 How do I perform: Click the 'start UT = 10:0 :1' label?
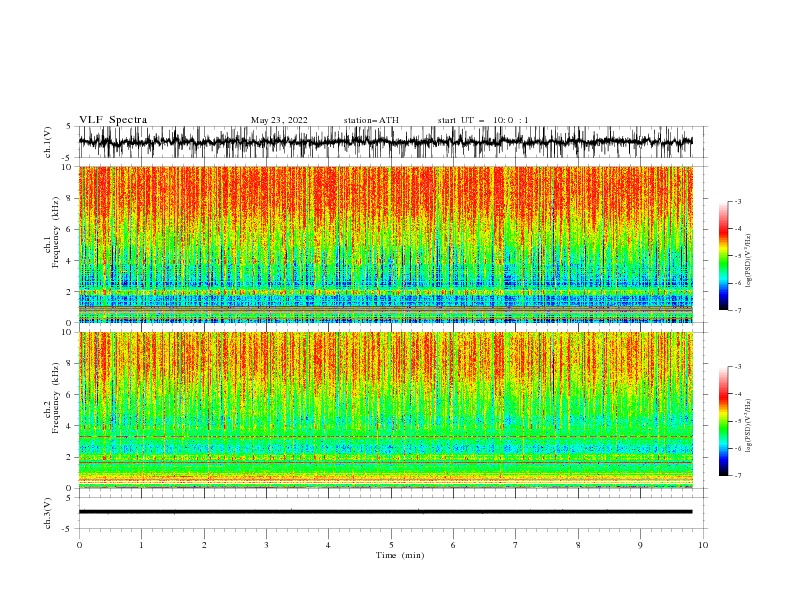click(483, 120)
